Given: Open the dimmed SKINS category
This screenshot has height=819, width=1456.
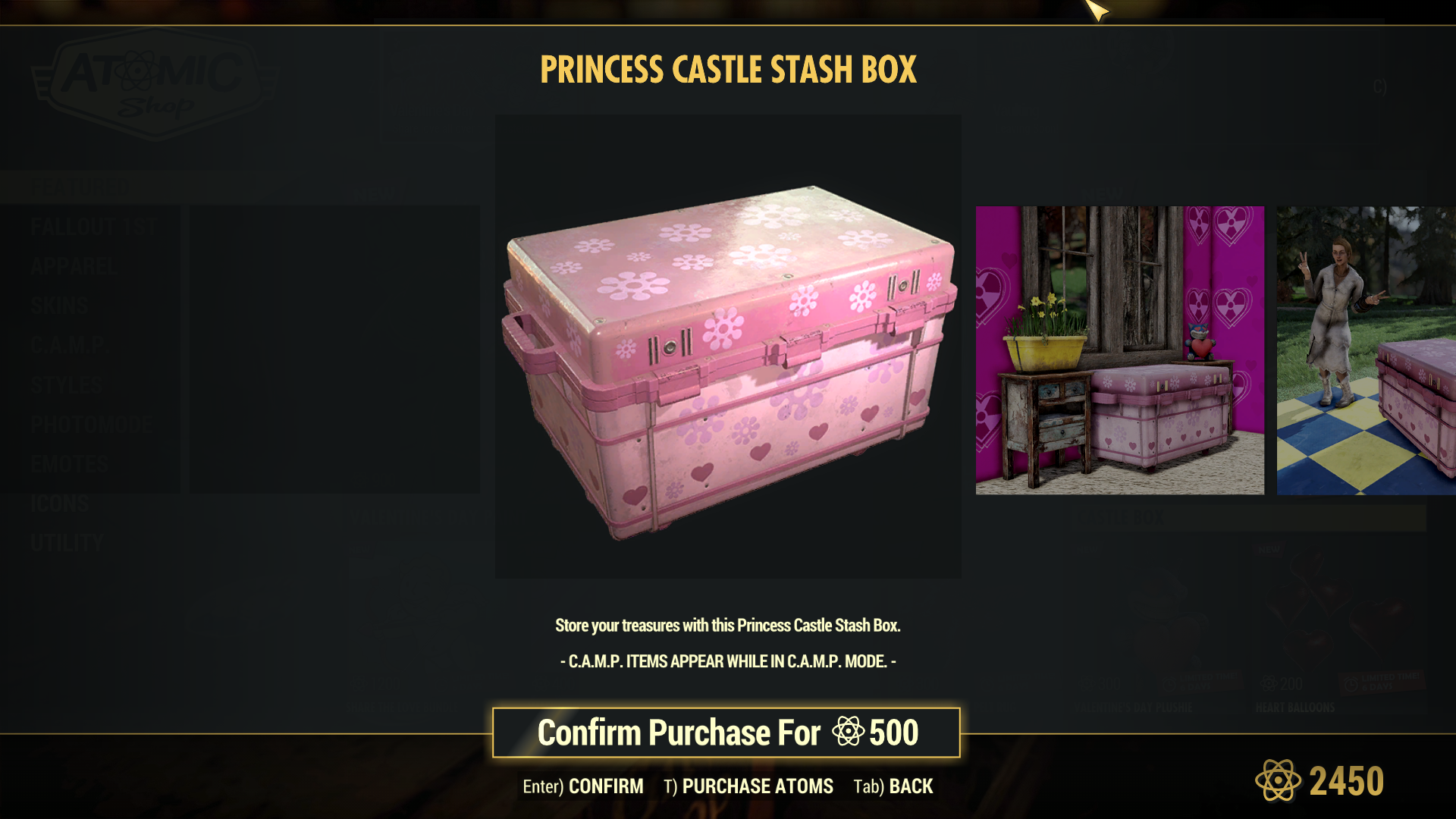Looking at the screenshot, I should (59, 306).
